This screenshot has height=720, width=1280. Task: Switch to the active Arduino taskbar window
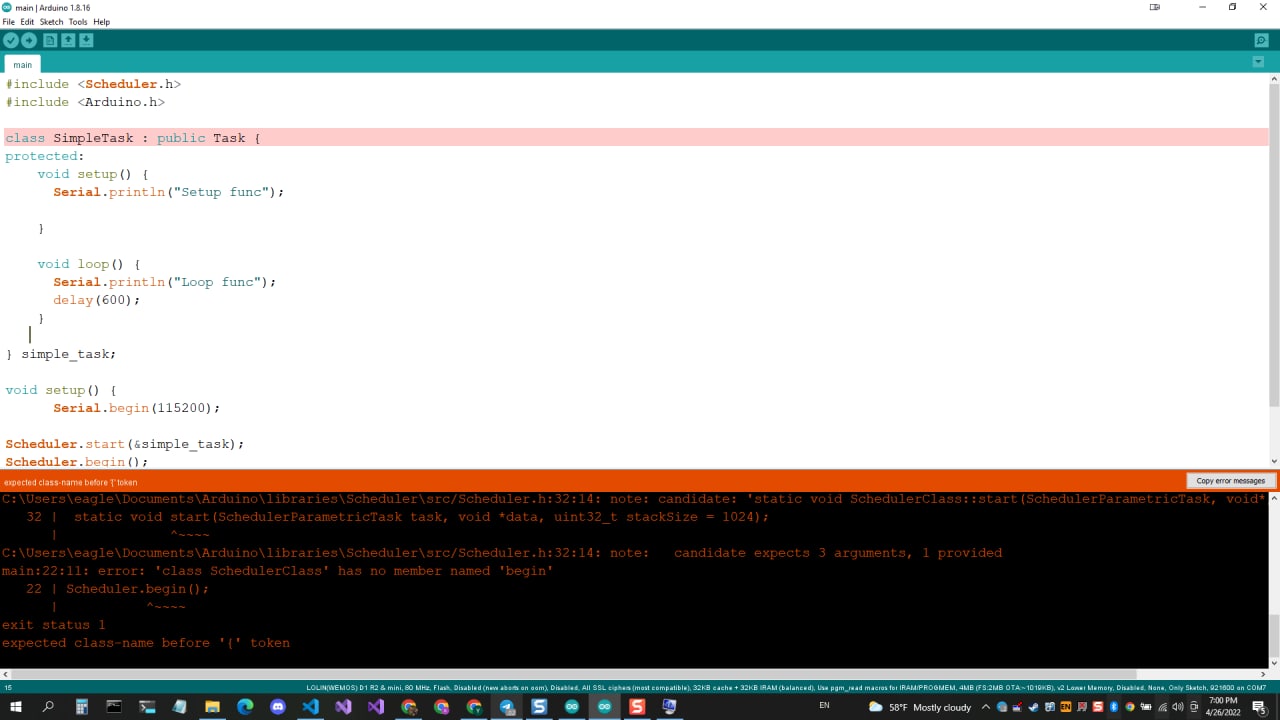(604, 707)
